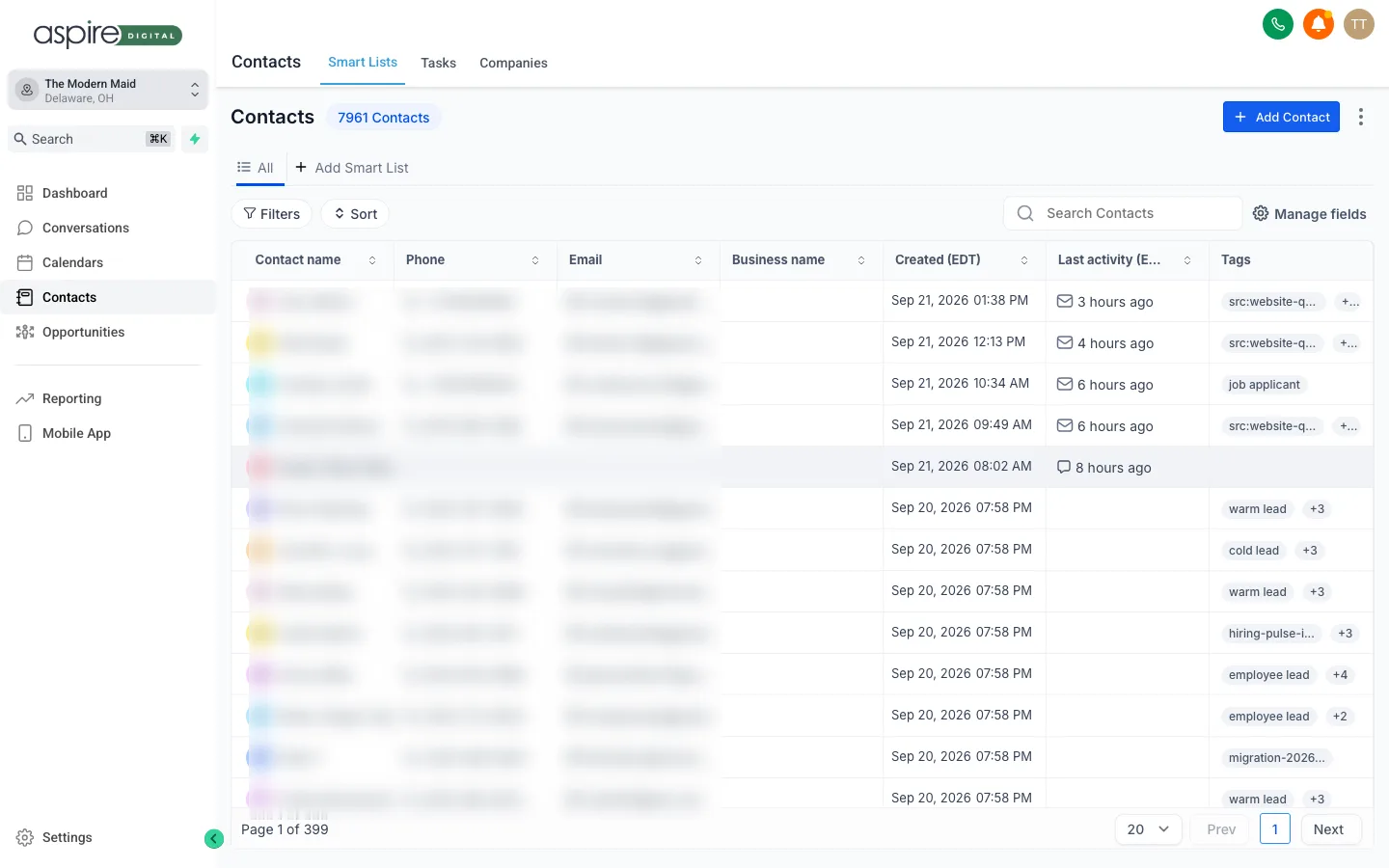Click the magnifier icon in Search Contacts
This screenshot has width=1389, height=868.
(x=1025, y=213)
